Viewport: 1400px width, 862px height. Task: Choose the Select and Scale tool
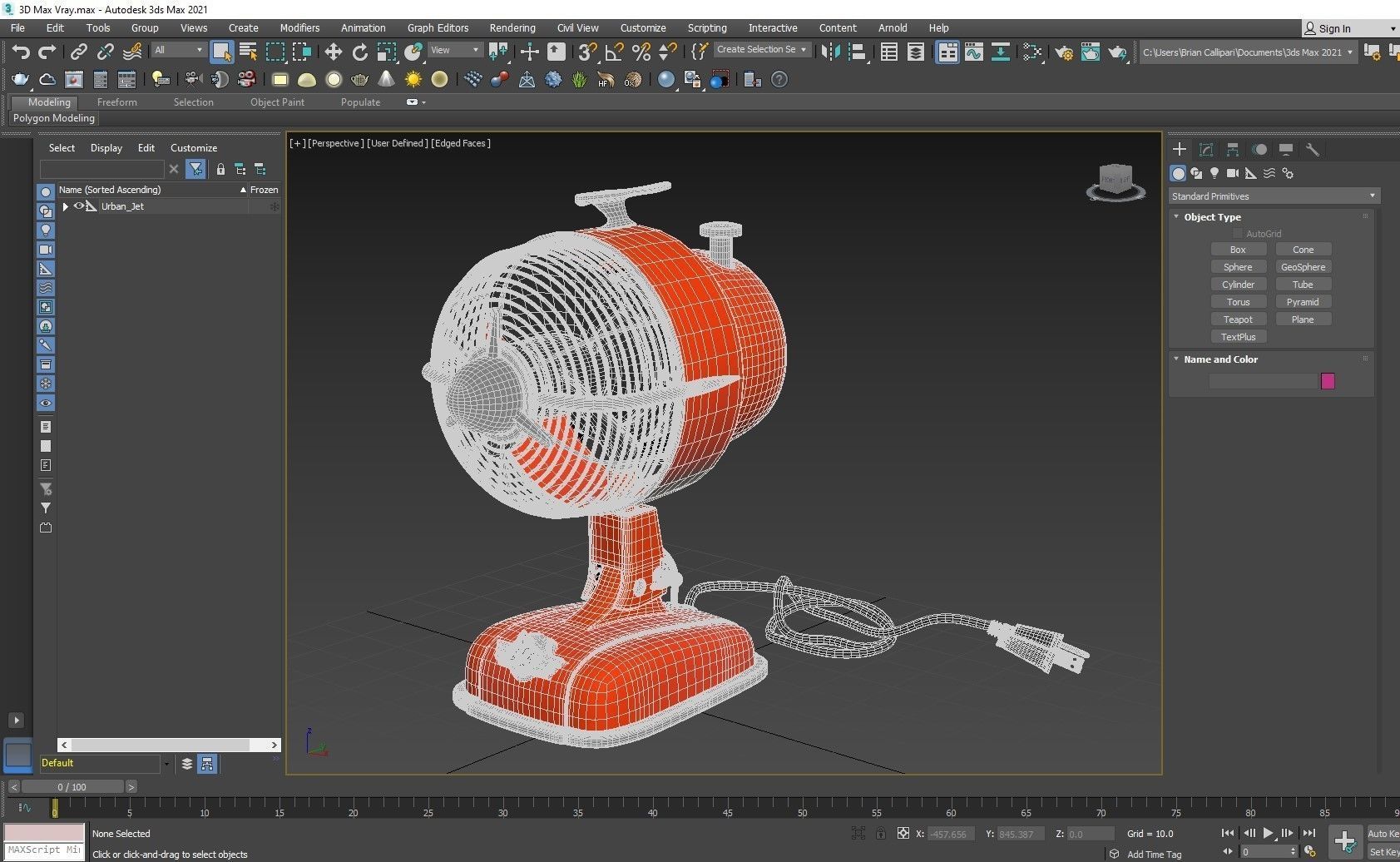(386, 52)
